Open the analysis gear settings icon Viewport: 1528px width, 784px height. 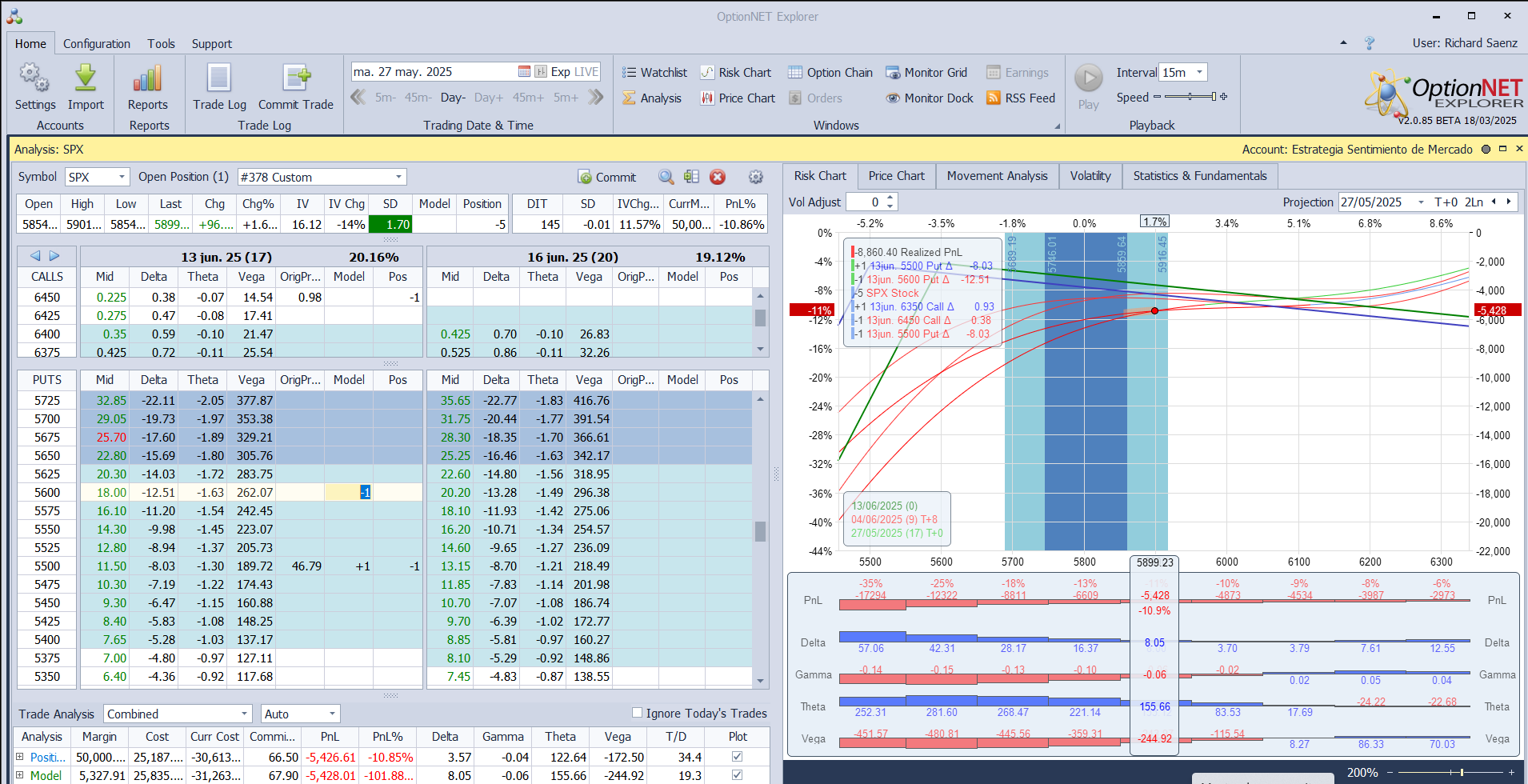(x=755, y=178)
